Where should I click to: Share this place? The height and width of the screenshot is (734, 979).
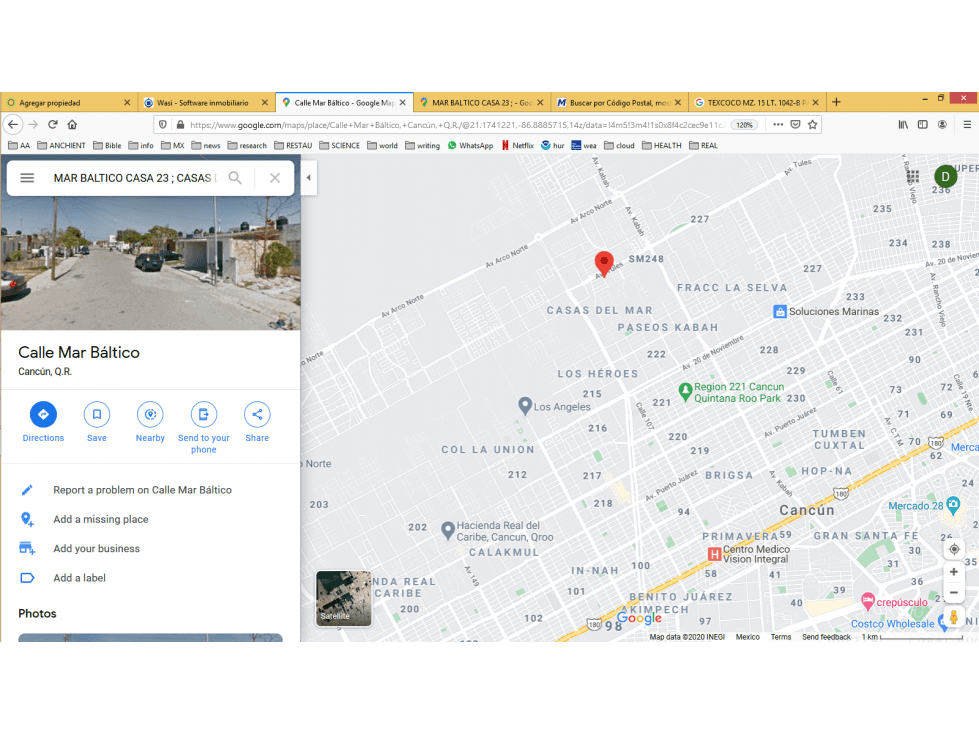(257, 423)
